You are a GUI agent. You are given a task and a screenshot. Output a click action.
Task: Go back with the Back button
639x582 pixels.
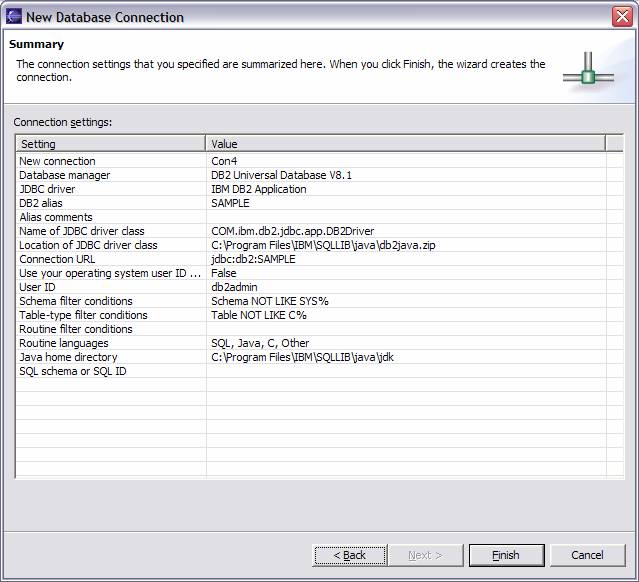coord(350,555)
